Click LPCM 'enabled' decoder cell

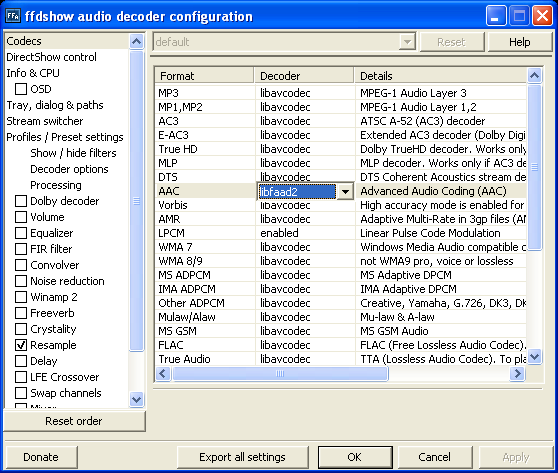[x=305, y=233]
